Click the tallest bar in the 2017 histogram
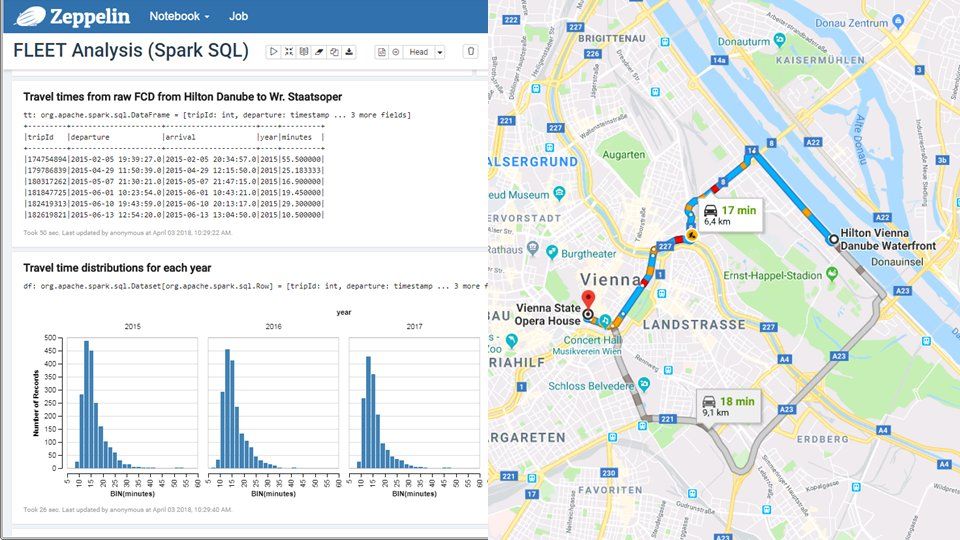Screen dimensions: 960x540 pyautogui.click(x=369, y=413)
